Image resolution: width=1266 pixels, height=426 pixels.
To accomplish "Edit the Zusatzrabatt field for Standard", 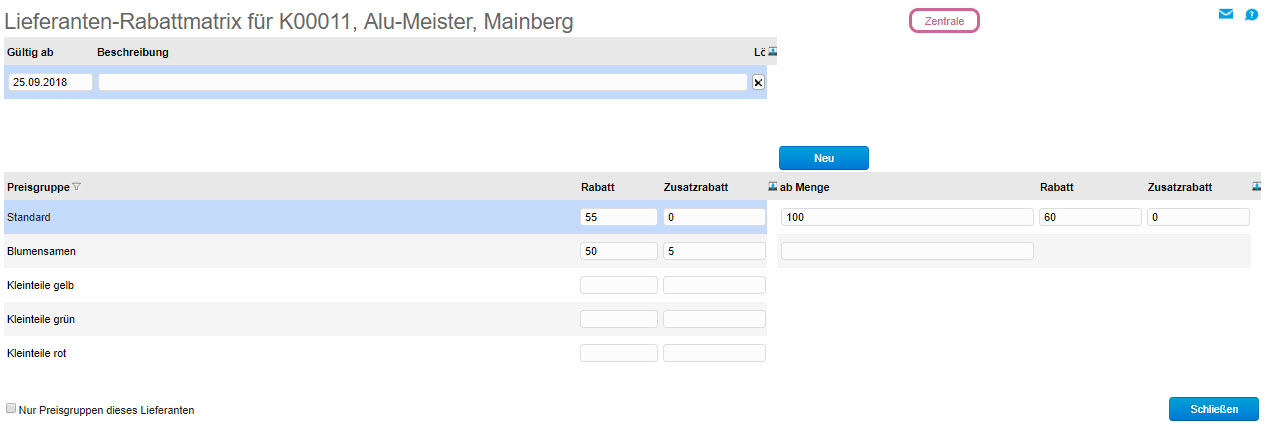I will 713,217.
